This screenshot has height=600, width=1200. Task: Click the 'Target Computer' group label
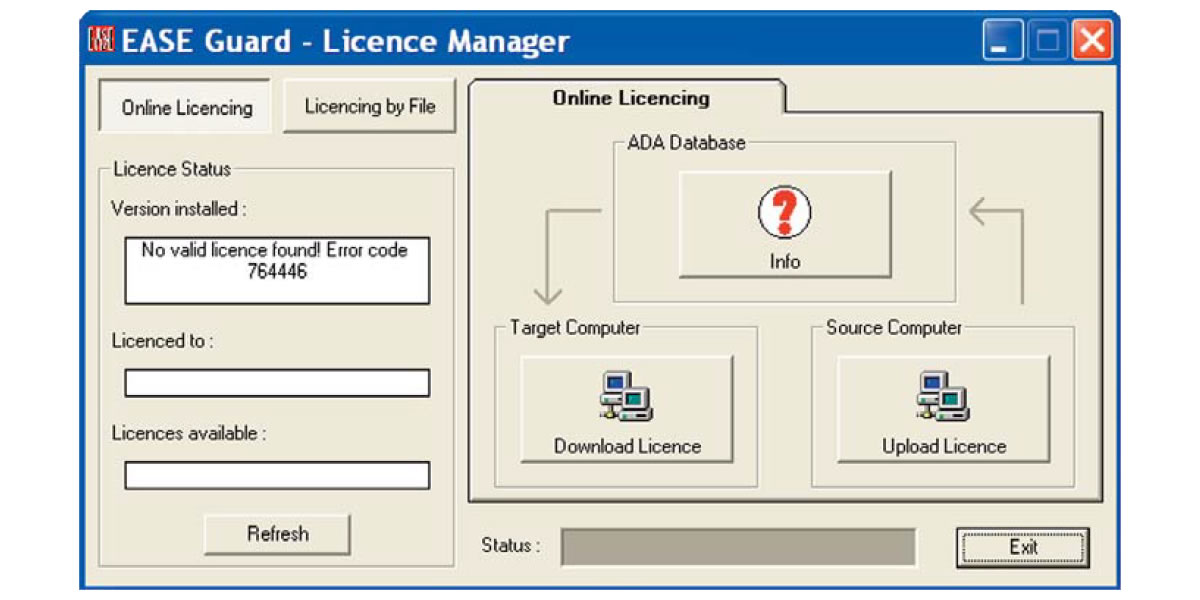pos(575,327)
